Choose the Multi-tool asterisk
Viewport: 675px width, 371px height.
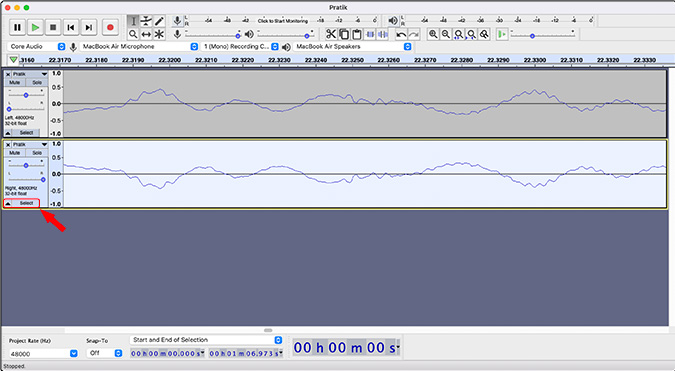(x=159, y=34)
